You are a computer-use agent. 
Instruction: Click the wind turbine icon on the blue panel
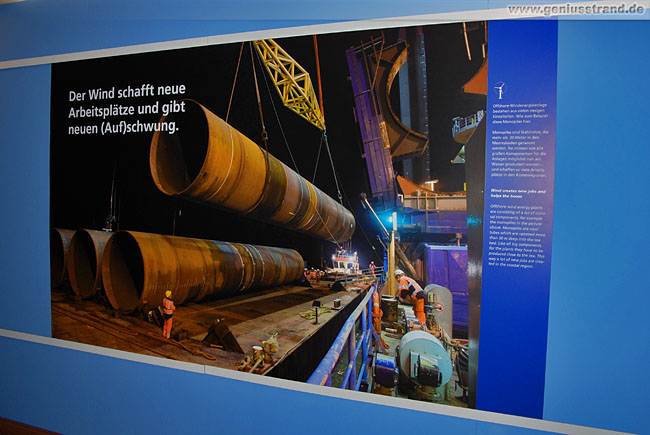click(x=500, y=90)
